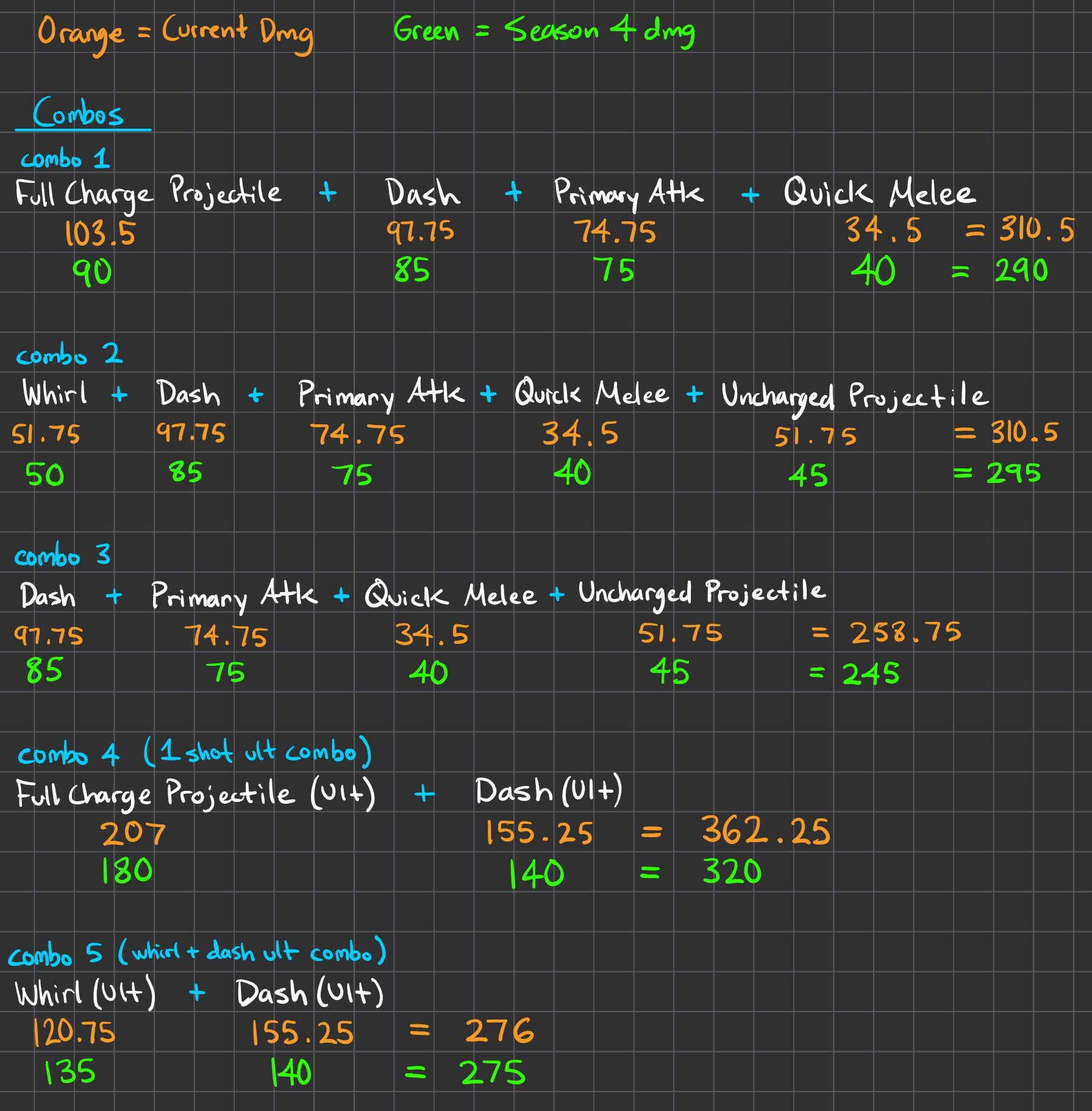Click the orange total 258.75

906,632
